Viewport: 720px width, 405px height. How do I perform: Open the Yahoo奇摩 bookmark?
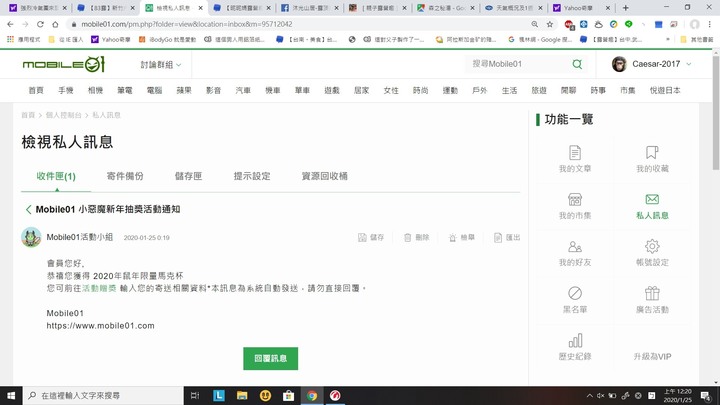[x=111, y=39]
